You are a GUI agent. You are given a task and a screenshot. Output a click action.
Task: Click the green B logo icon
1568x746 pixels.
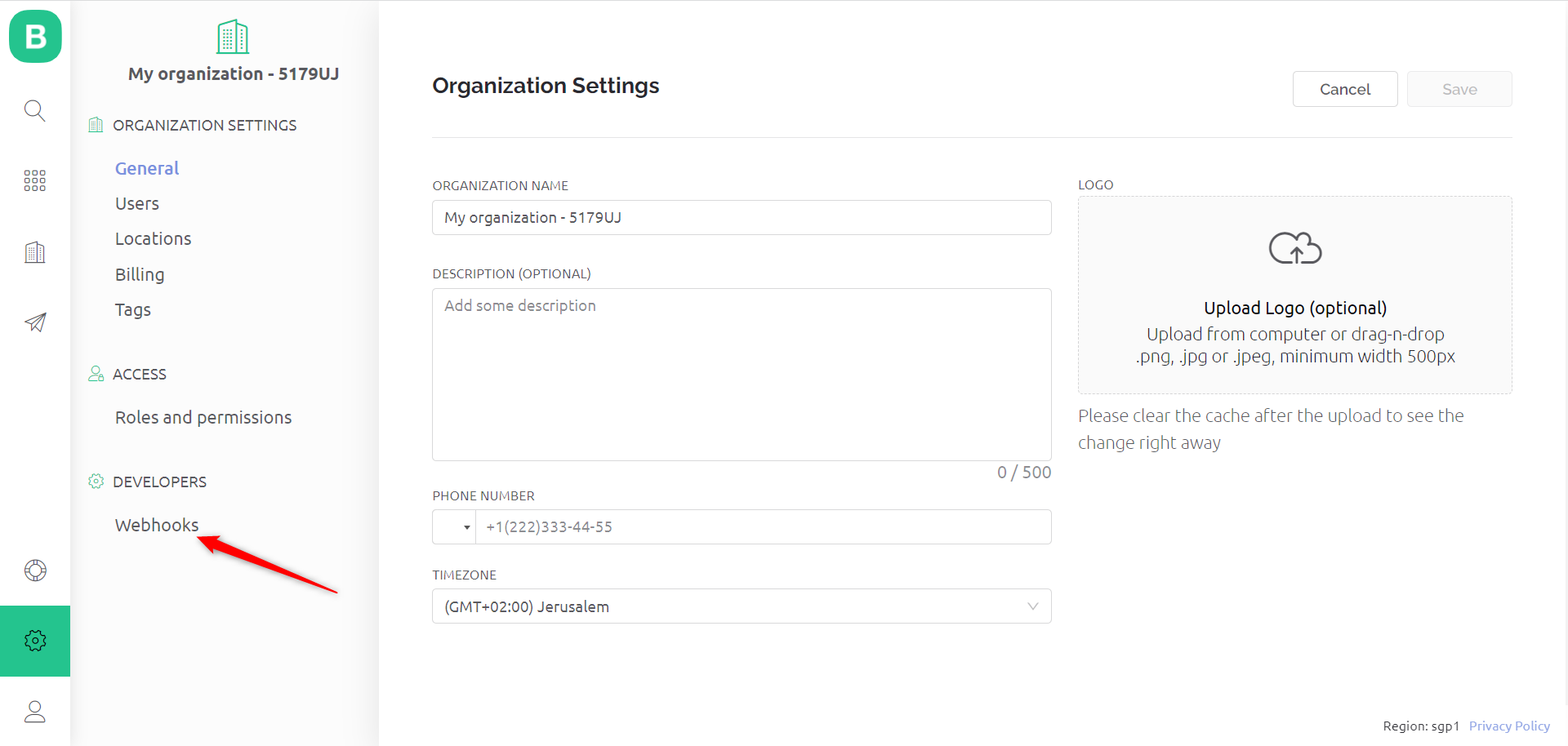click(x=35, y=37)
